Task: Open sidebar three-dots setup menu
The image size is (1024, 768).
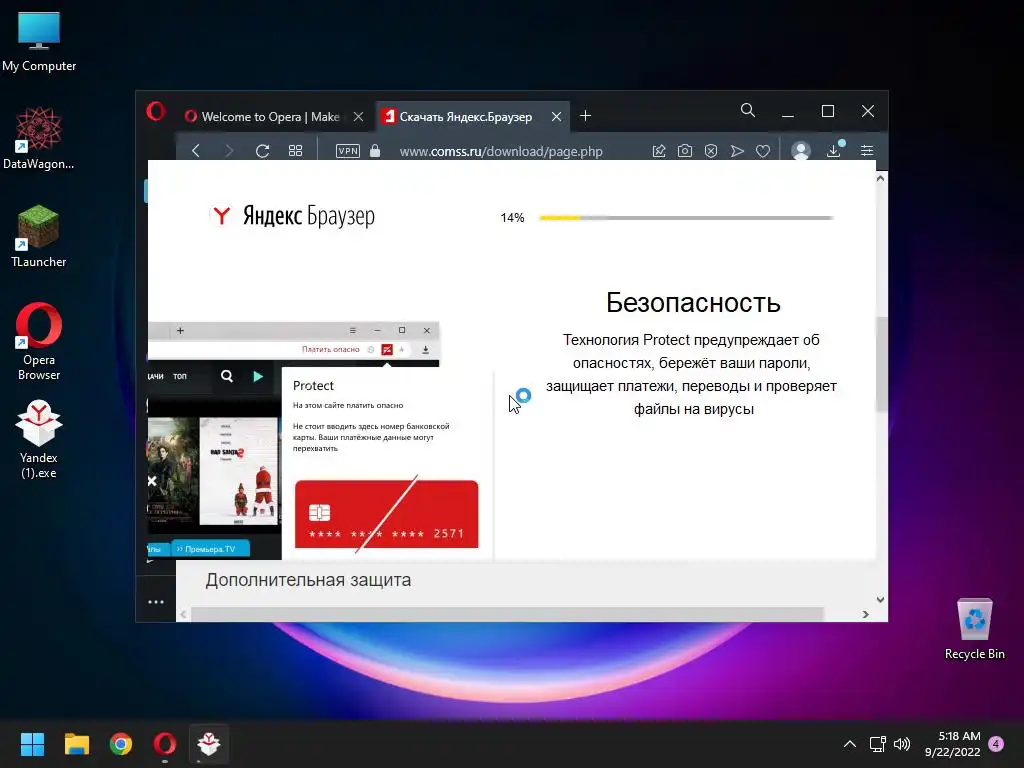Action: [156, 601]
